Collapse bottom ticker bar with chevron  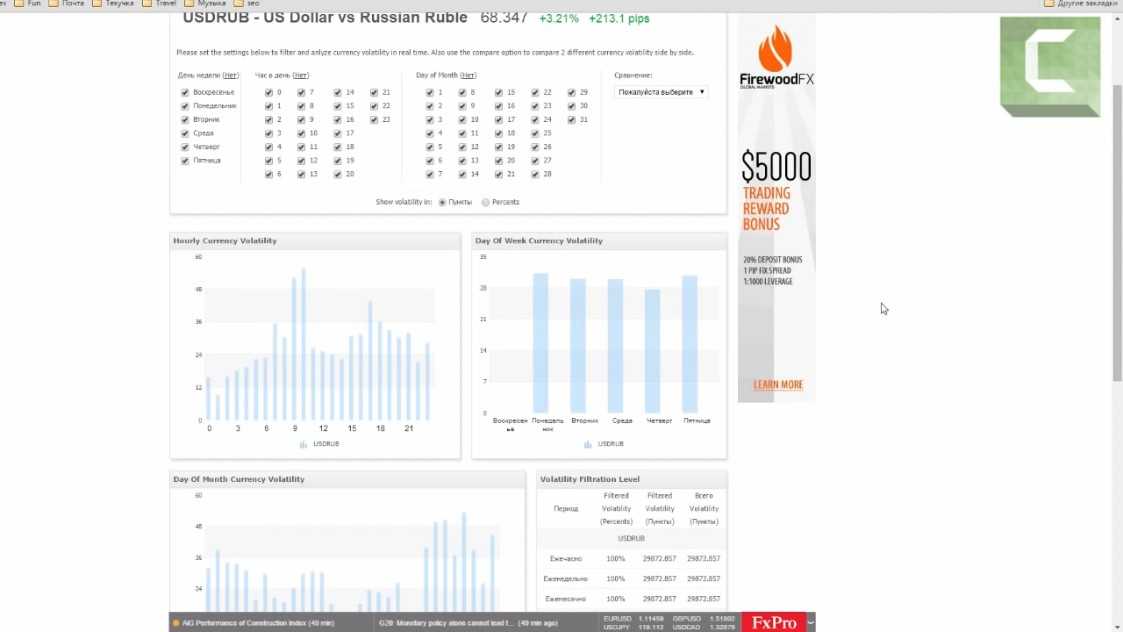point(811,623)
